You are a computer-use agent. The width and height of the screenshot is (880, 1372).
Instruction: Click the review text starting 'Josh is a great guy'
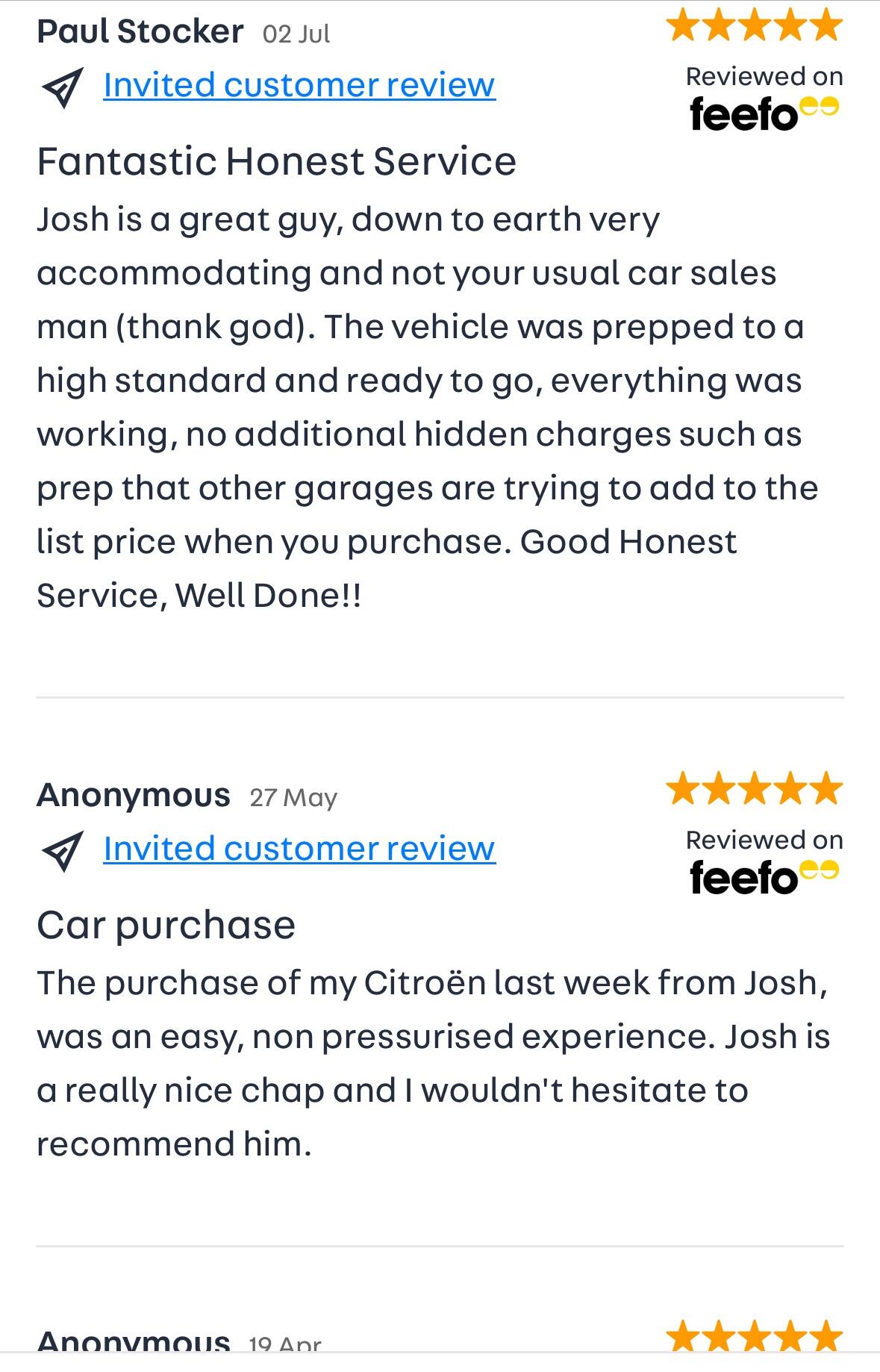(425, 407)
